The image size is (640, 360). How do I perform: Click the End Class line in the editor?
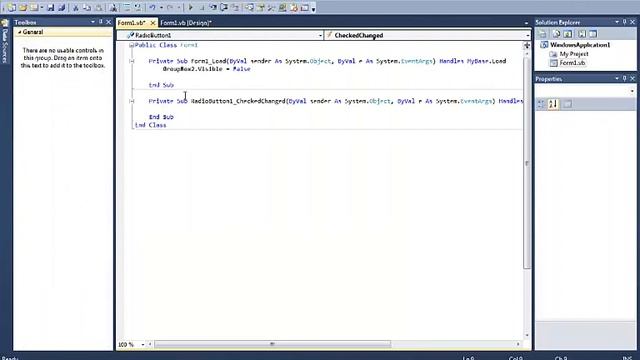coord(151,125)
